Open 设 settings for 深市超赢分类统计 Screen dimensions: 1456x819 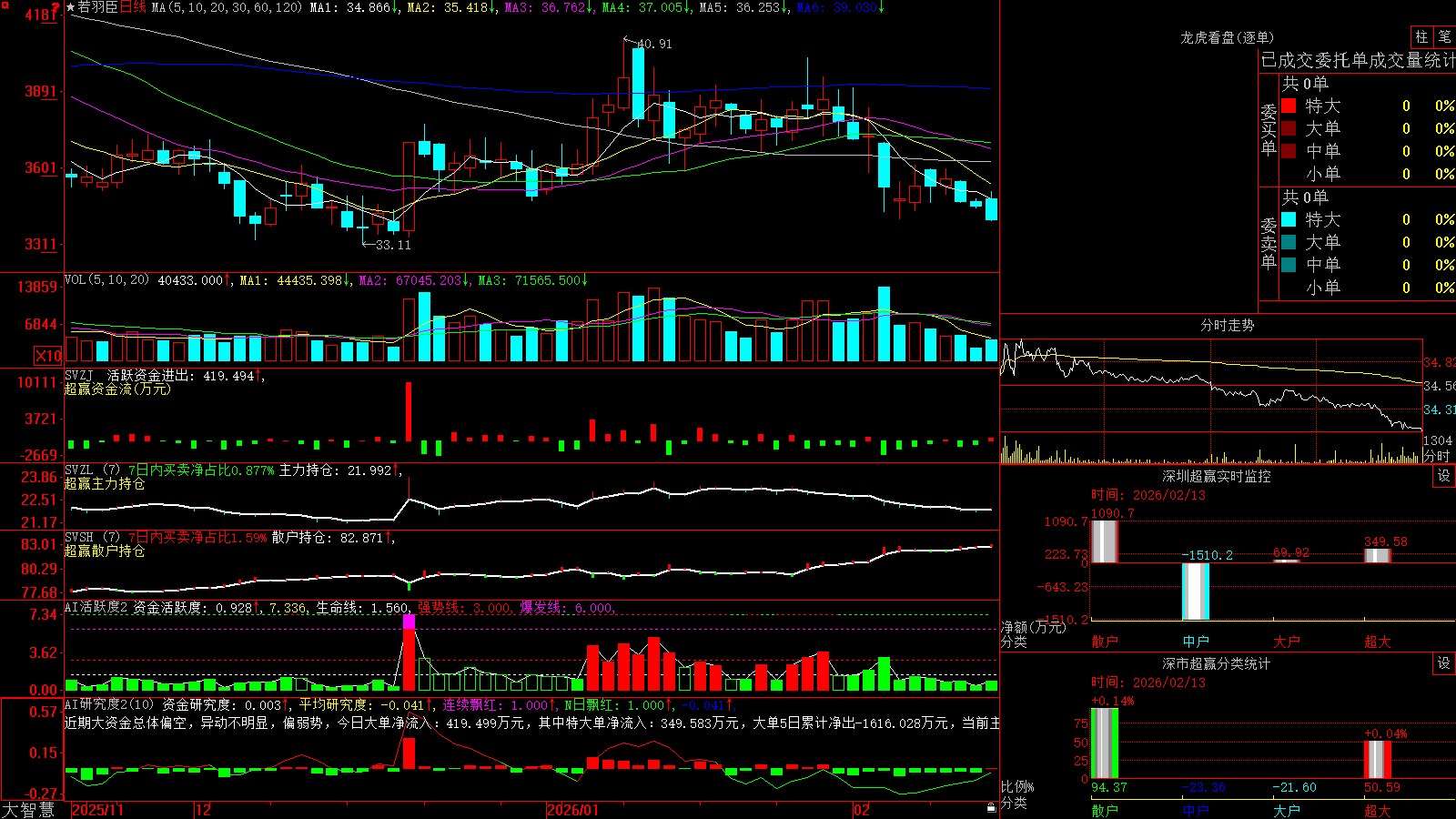coord(1444,663)
